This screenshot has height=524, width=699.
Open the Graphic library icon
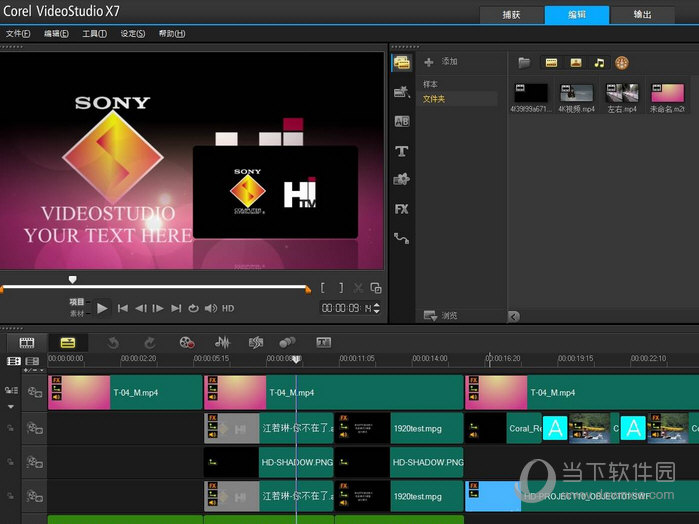pyautogui.click(x=402, y=180)
